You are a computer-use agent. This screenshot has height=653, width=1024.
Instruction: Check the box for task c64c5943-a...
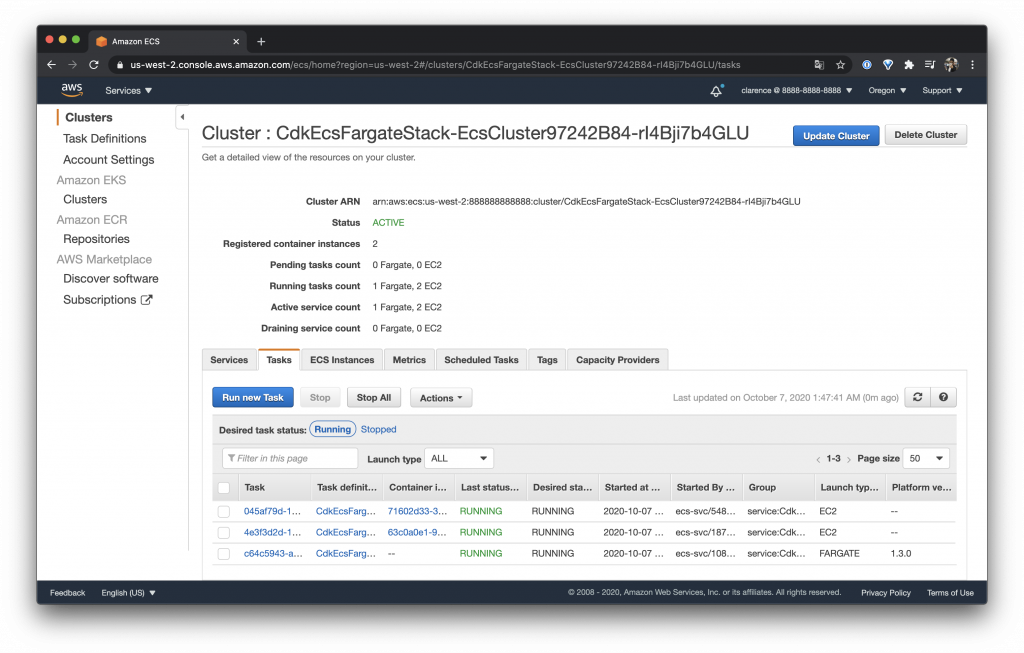point(224,554)
